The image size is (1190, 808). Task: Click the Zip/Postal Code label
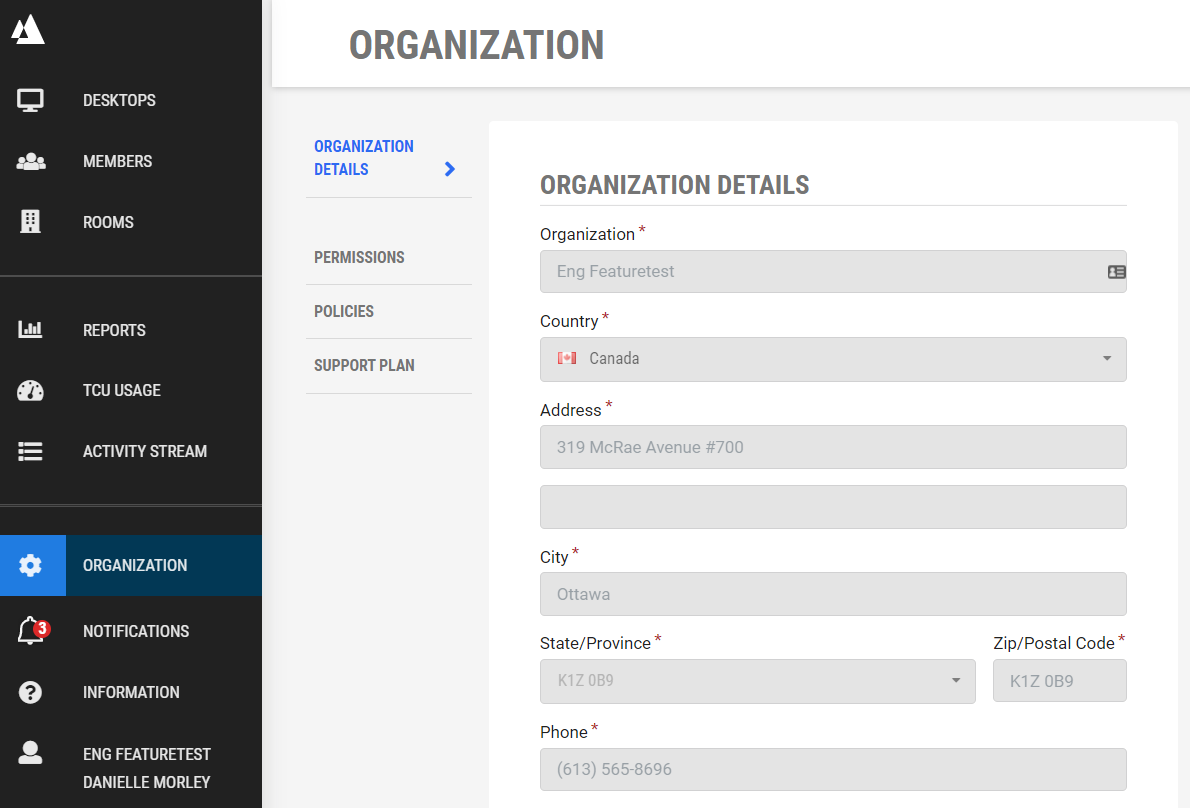click(x=1053, y=643)
